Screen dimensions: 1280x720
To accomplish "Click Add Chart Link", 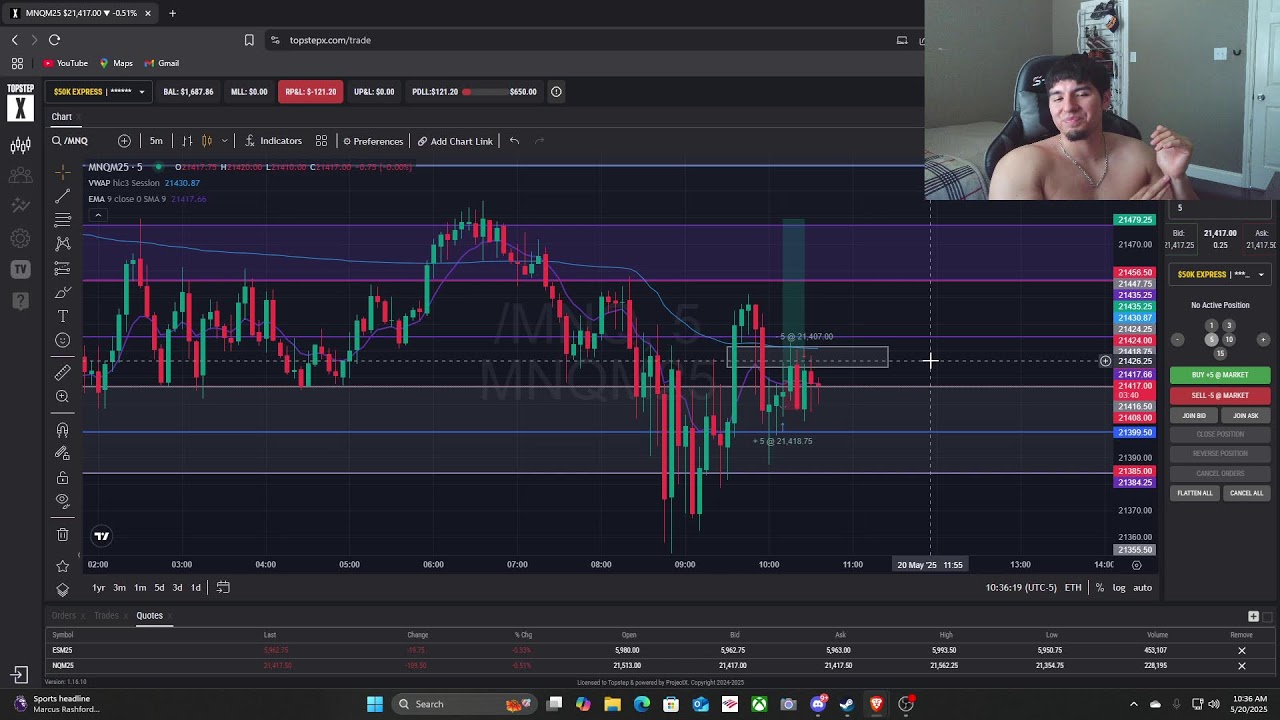I will pos(455,141).
